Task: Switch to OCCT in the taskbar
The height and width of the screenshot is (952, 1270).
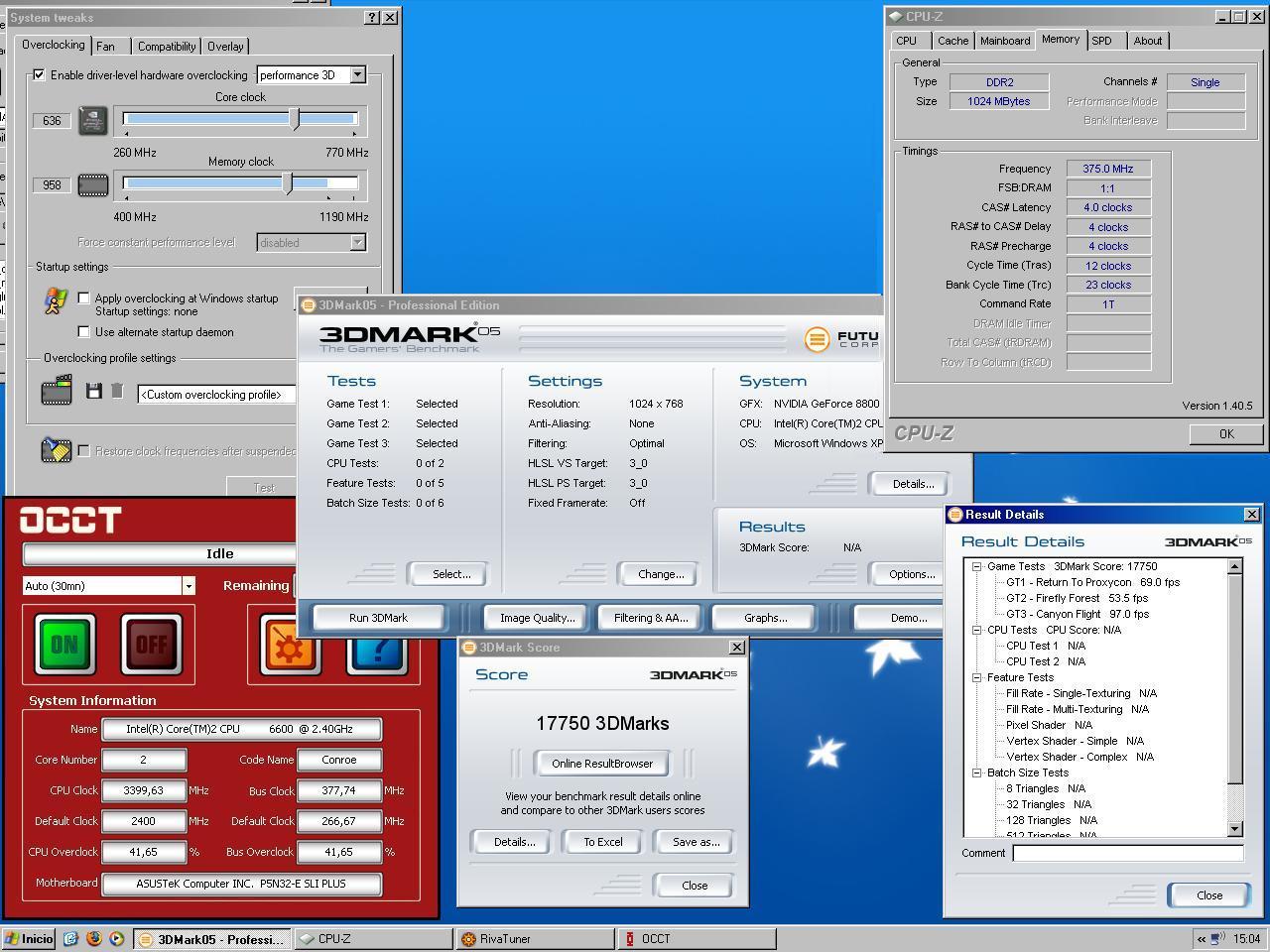Action: (696, 938)
